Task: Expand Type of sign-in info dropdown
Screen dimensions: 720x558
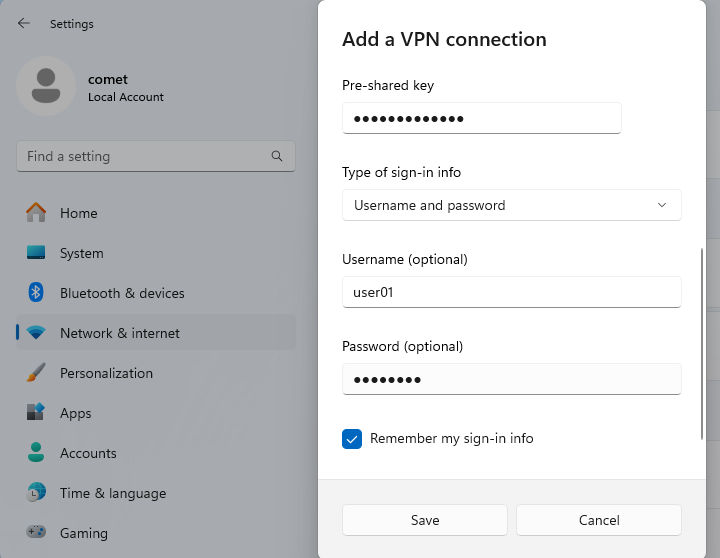Action: coord(512,205)
